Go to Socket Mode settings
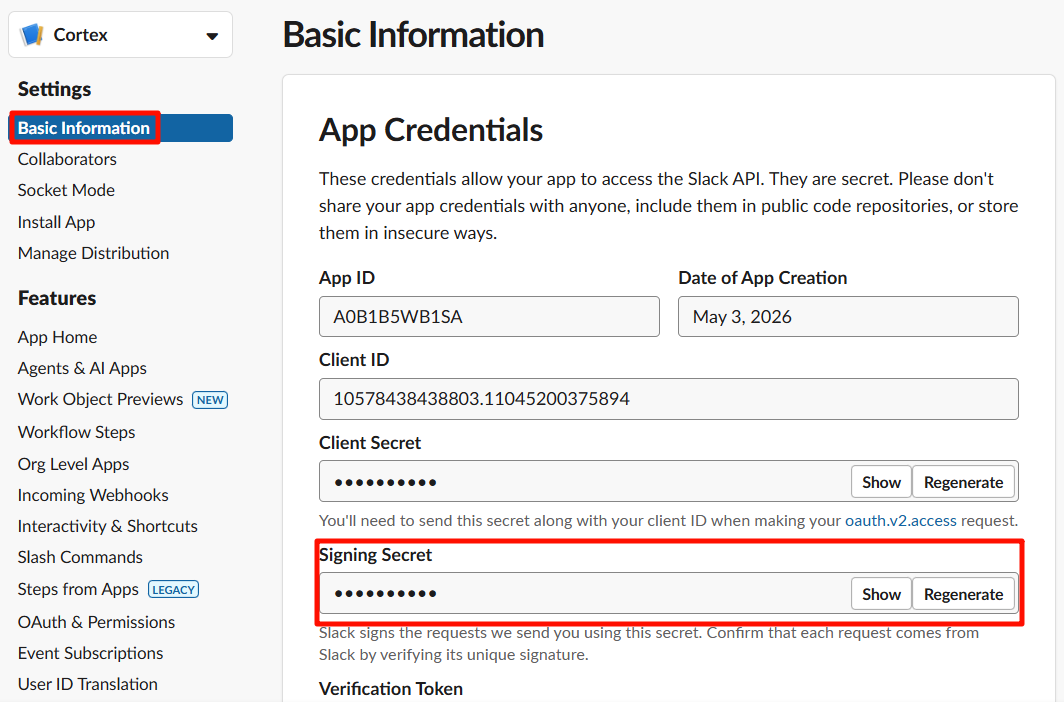The image size is (1064, 702). click(x=66, y=191)
